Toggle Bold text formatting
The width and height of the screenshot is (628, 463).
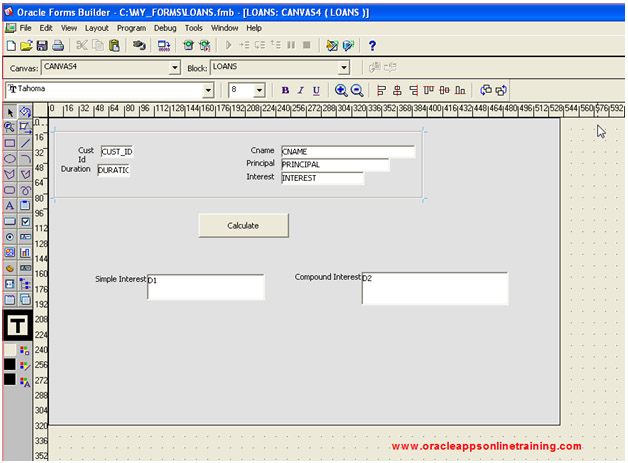click(285, 90)
